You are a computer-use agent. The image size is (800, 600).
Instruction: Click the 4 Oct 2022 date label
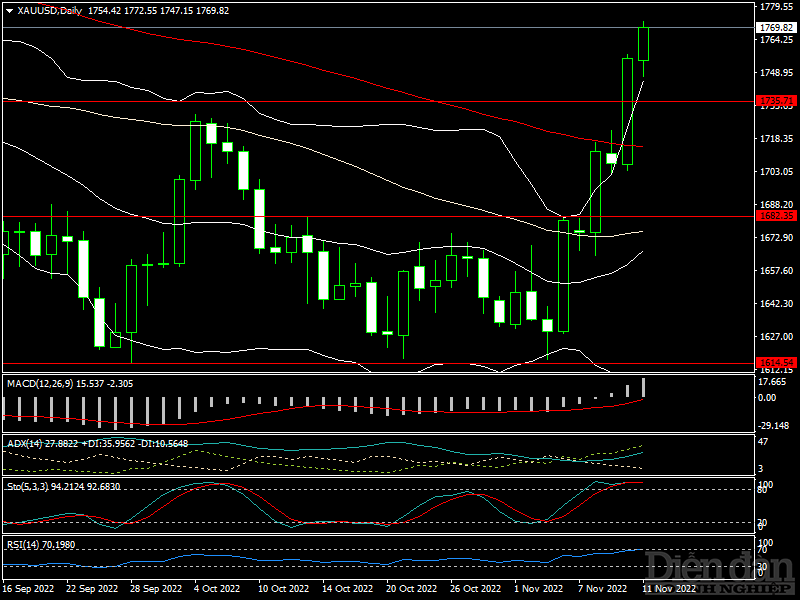pos(217,590)
